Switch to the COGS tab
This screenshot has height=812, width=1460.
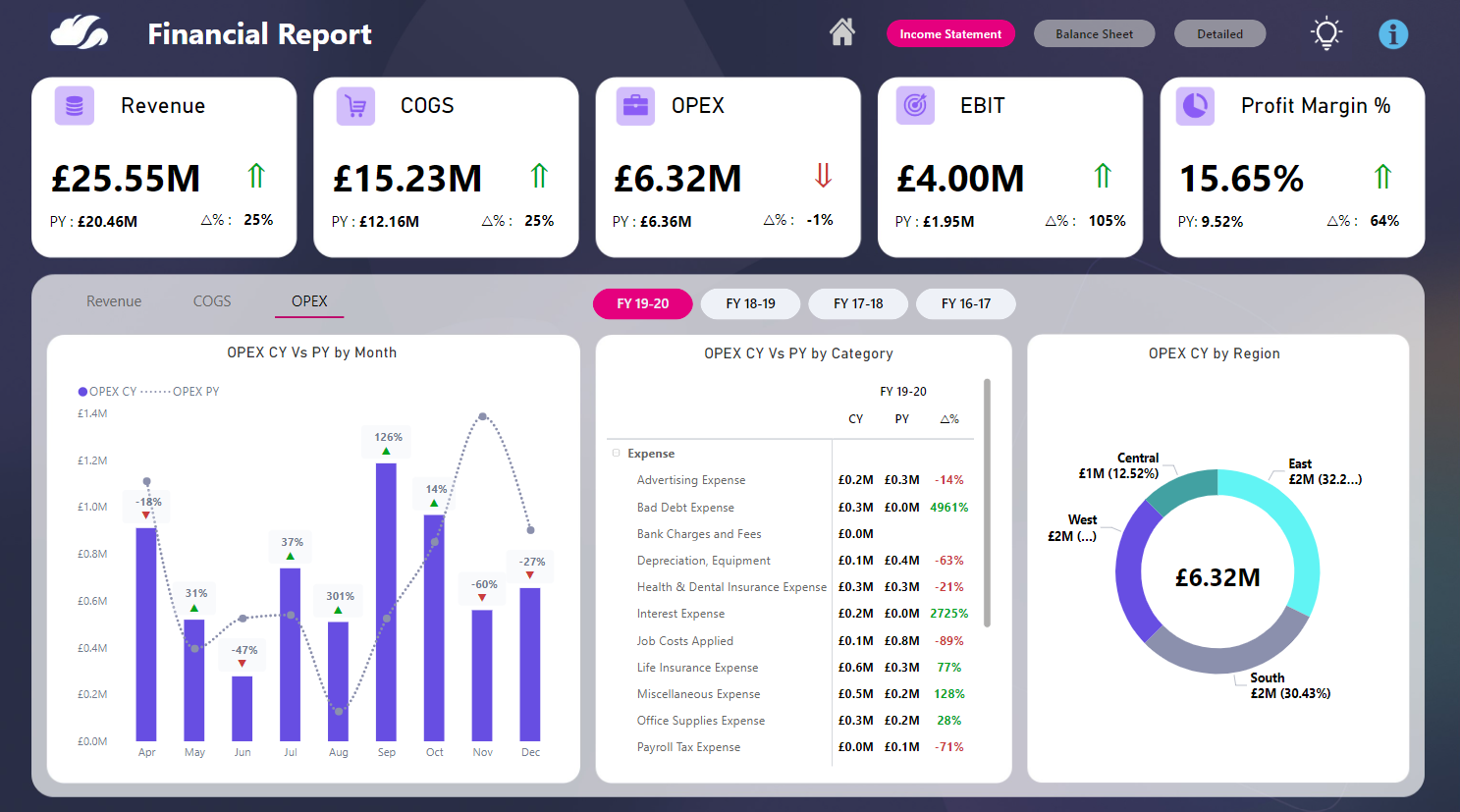pyautogui.click(x=212, y=301)
